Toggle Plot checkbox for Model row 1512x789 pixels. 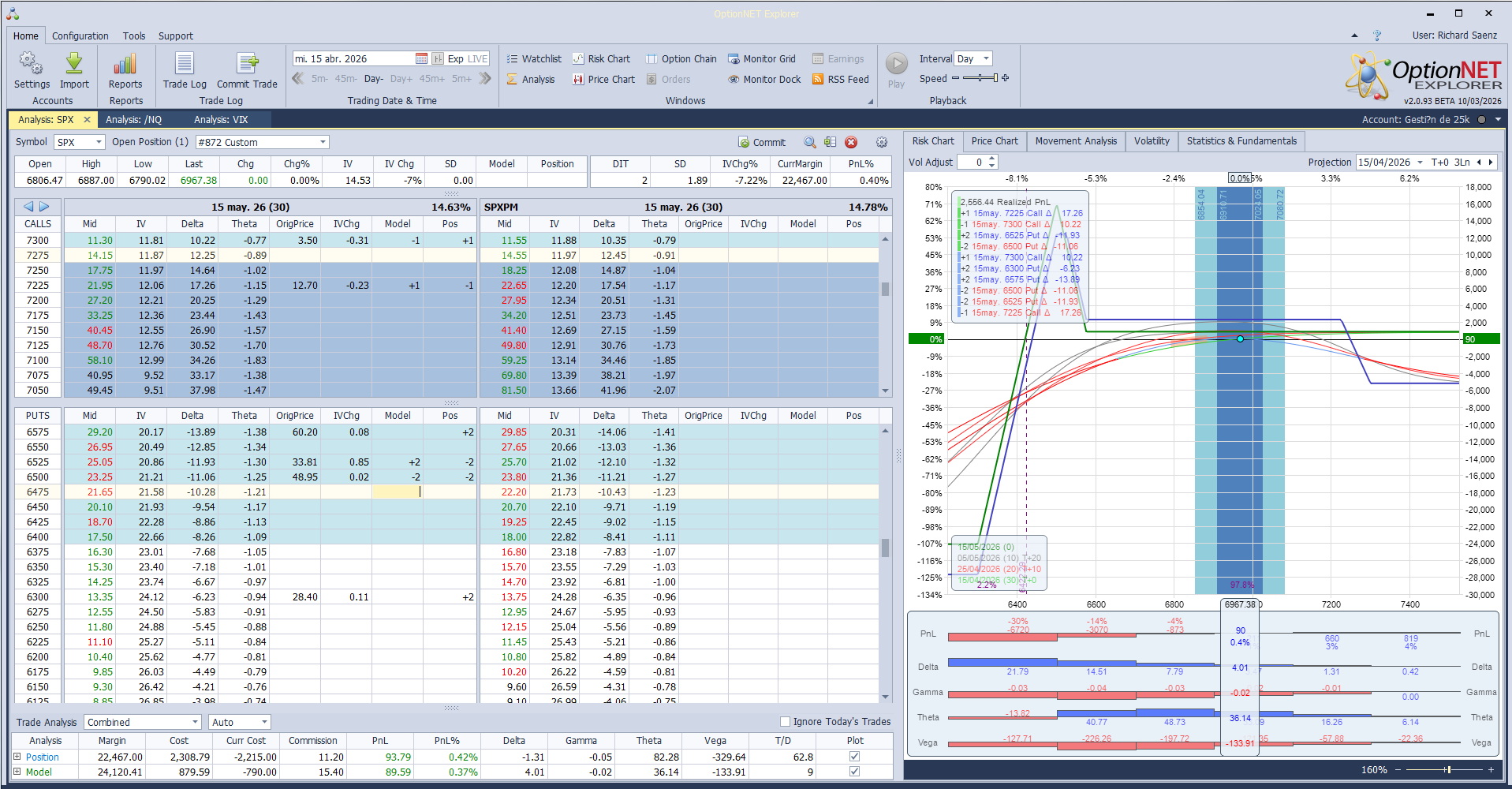coord(854,772)
